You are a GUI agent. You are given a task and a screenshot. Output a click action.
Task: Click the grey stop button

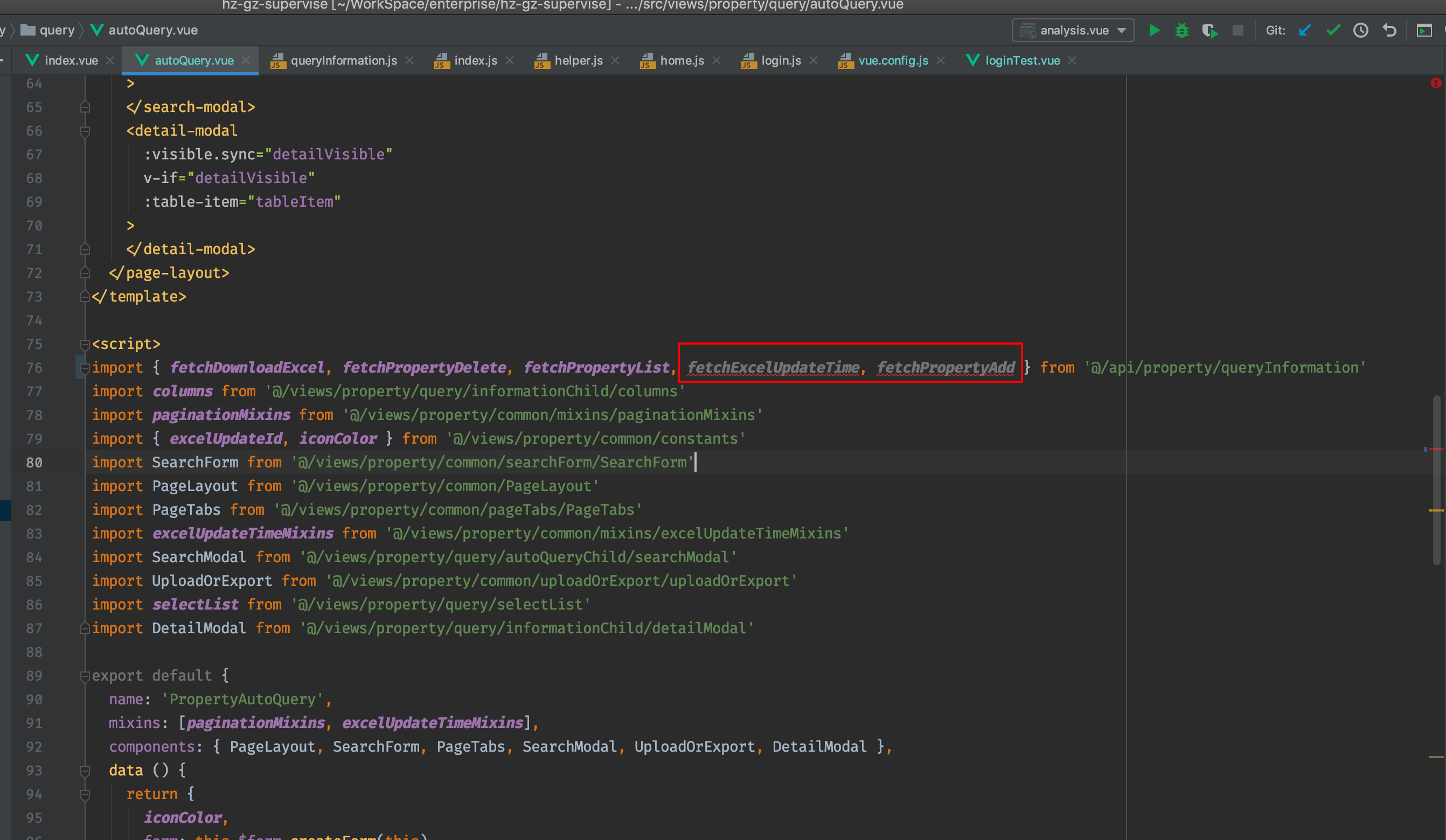click(x=1238, y=30)
